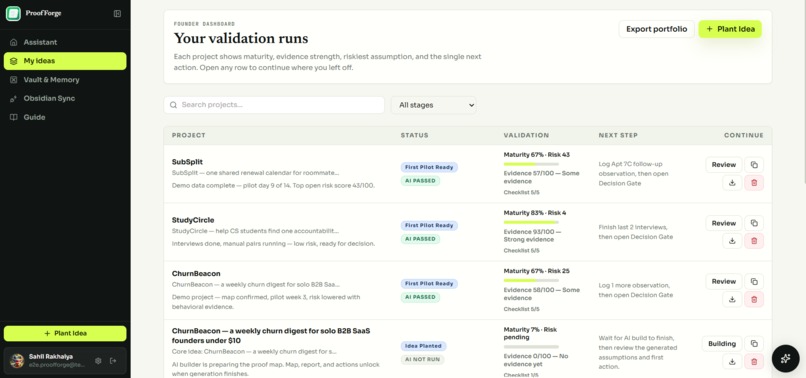Click the SubSplit maturity progress bar
Screen dimensions: 806x378
point(531,164)
